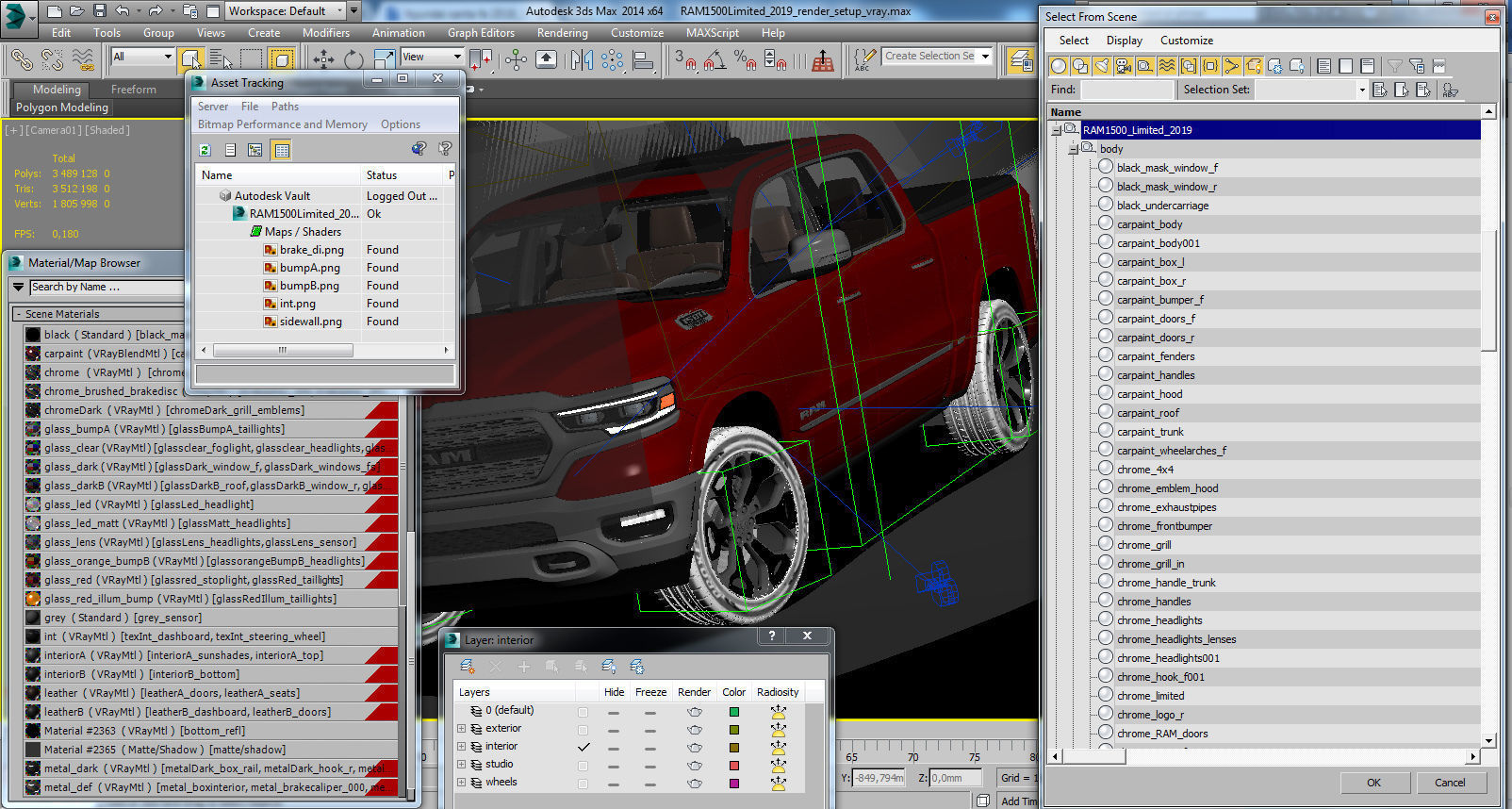
Task: Set studio layer as current checkbox
Action: 583,765
